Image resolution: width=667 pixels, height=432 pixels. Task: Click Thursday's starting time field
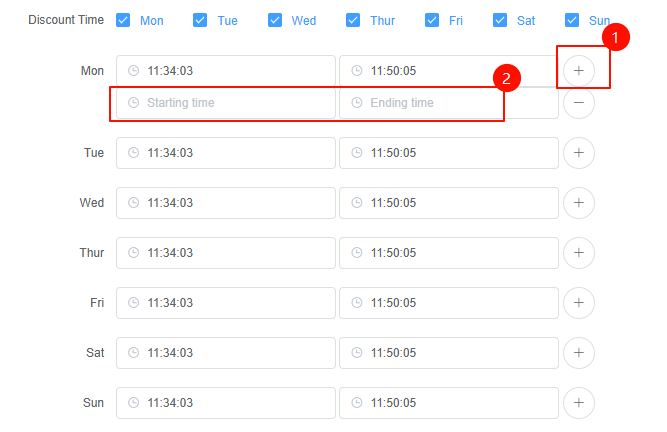(226, 253)
